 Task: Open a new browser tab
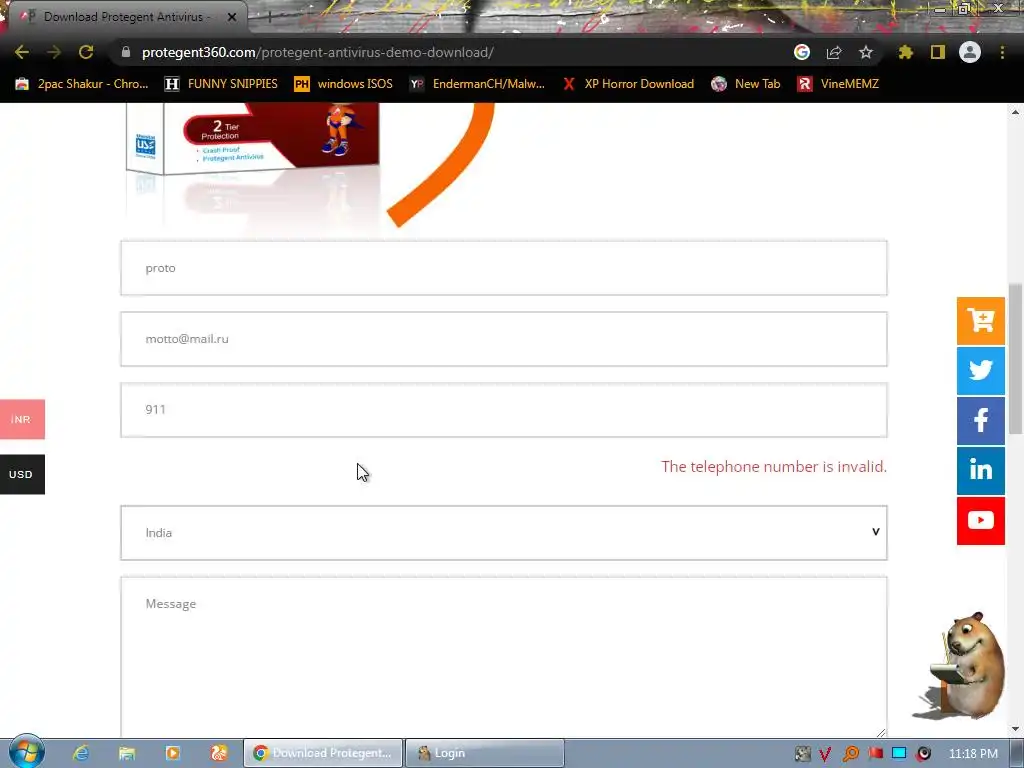tap(269, 17)
